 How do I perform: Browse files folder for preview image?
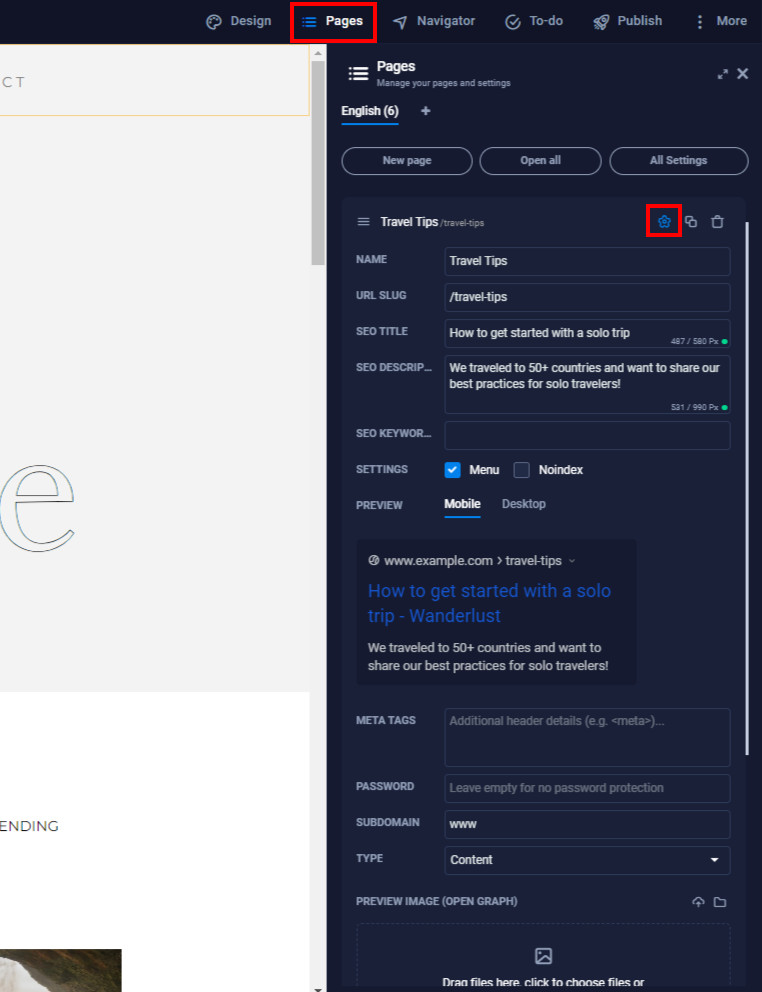pos(720,902)
